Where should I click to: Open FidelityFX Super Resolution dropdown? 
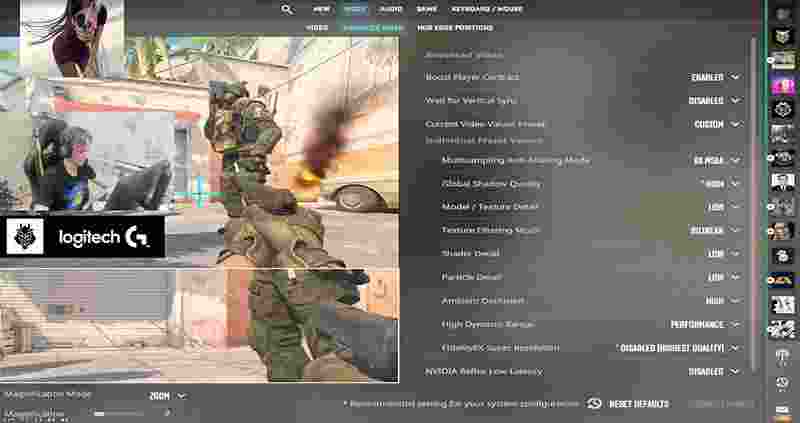point(679,348)
